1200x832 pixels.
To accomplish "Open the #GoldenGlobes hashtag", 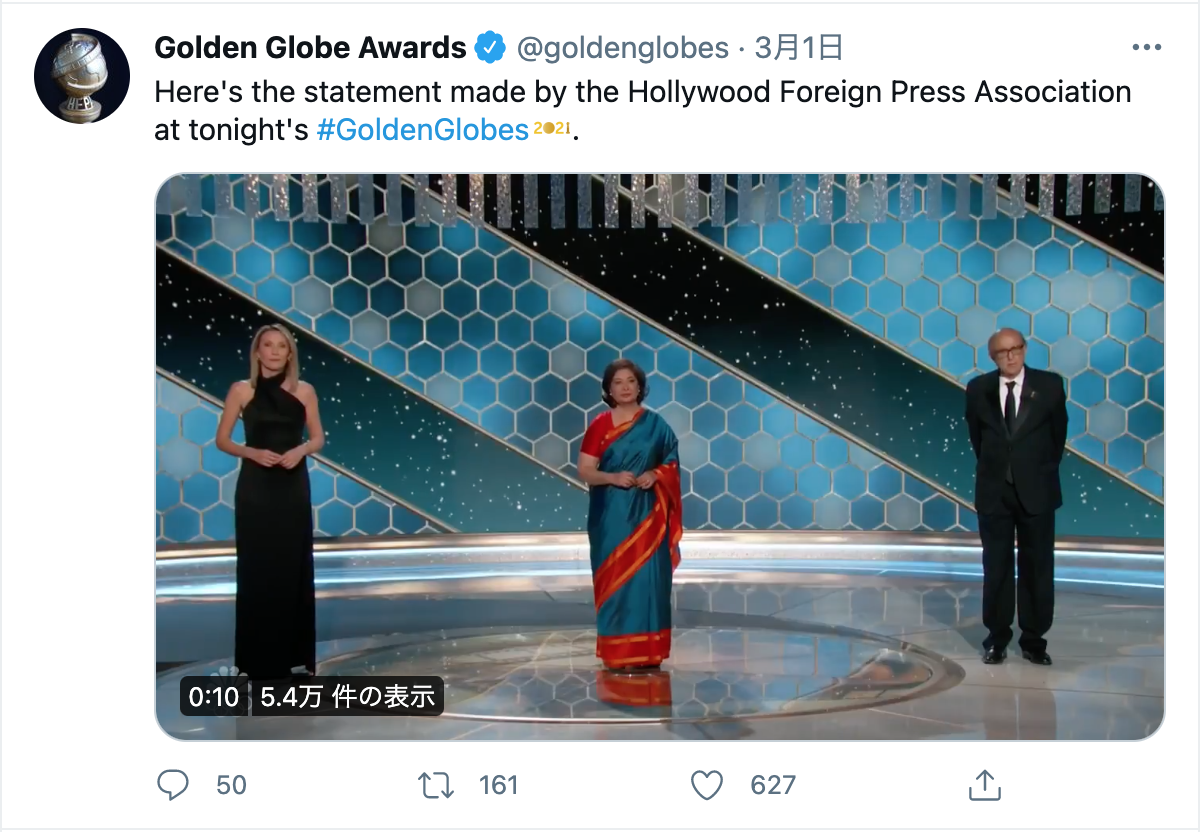I will click(422, 130).
